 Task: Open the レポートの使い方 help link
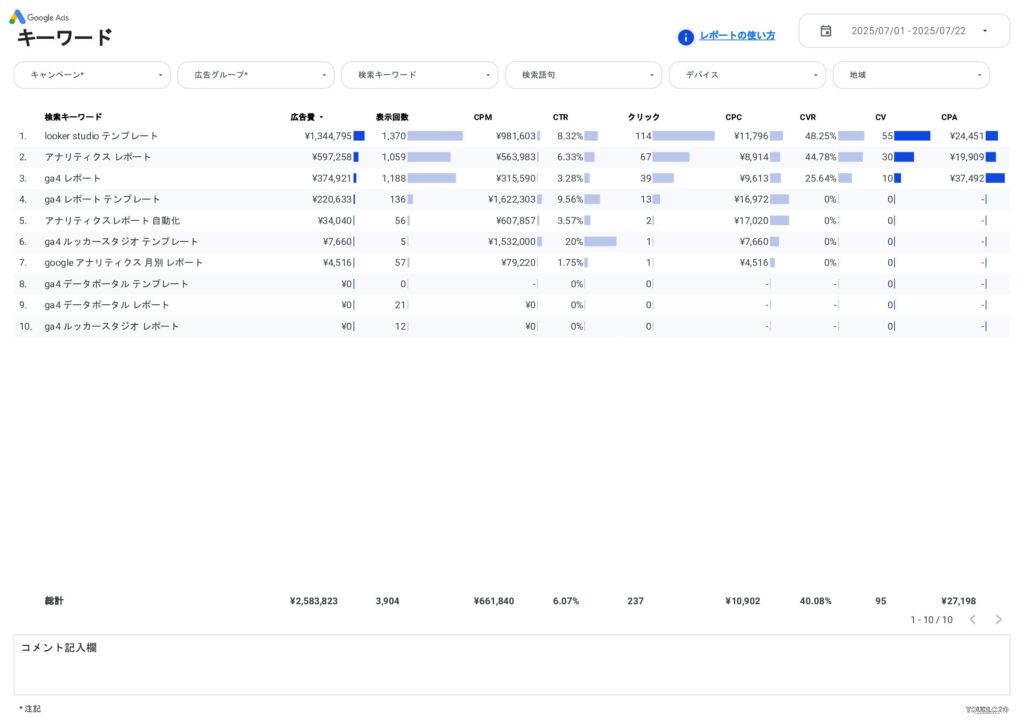point(736,36)
